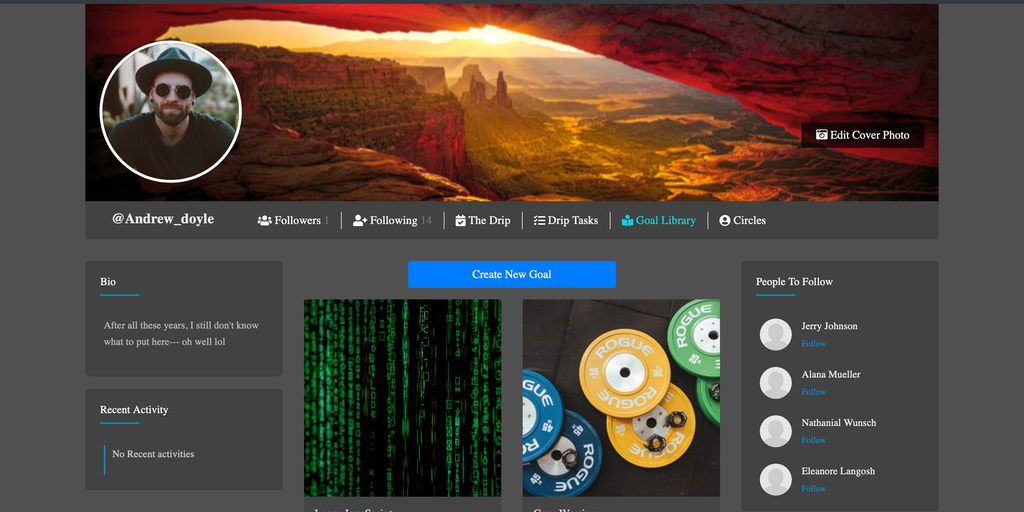Click the Followers people icon

264,220
